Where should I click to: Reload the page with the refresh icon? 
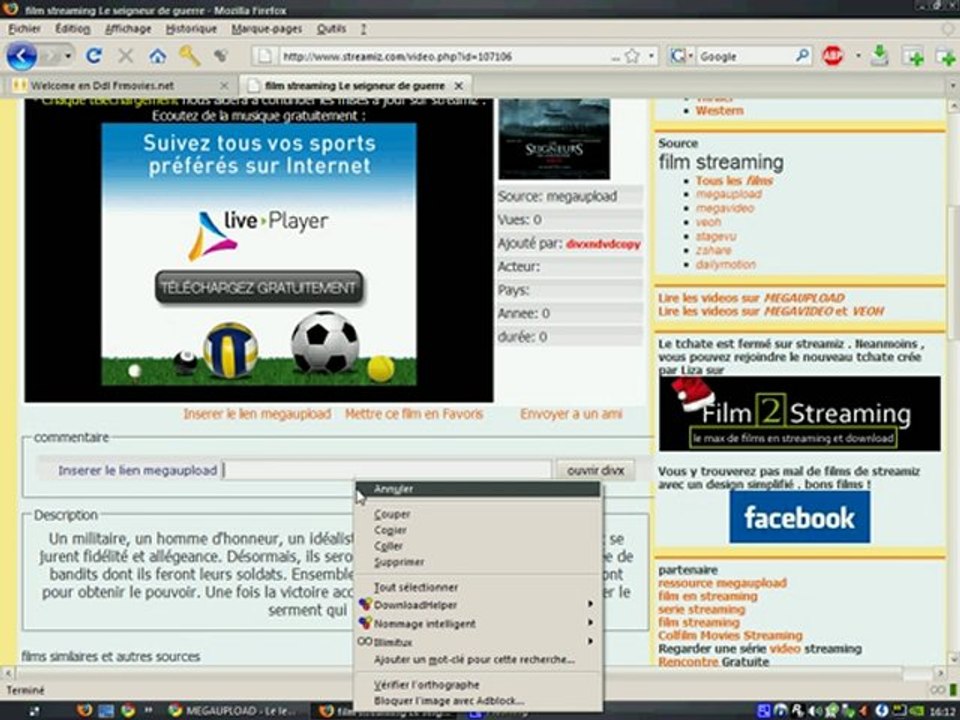(94, 56)
